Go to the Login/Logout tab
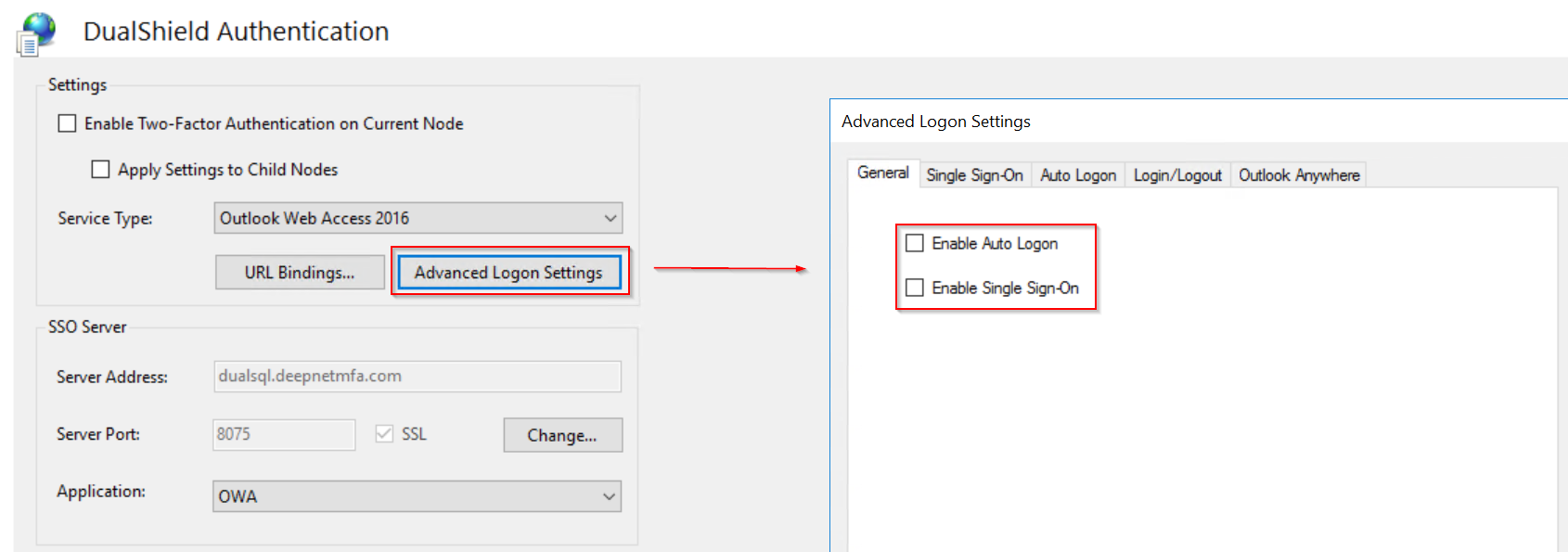 [x=1177, y=175]
